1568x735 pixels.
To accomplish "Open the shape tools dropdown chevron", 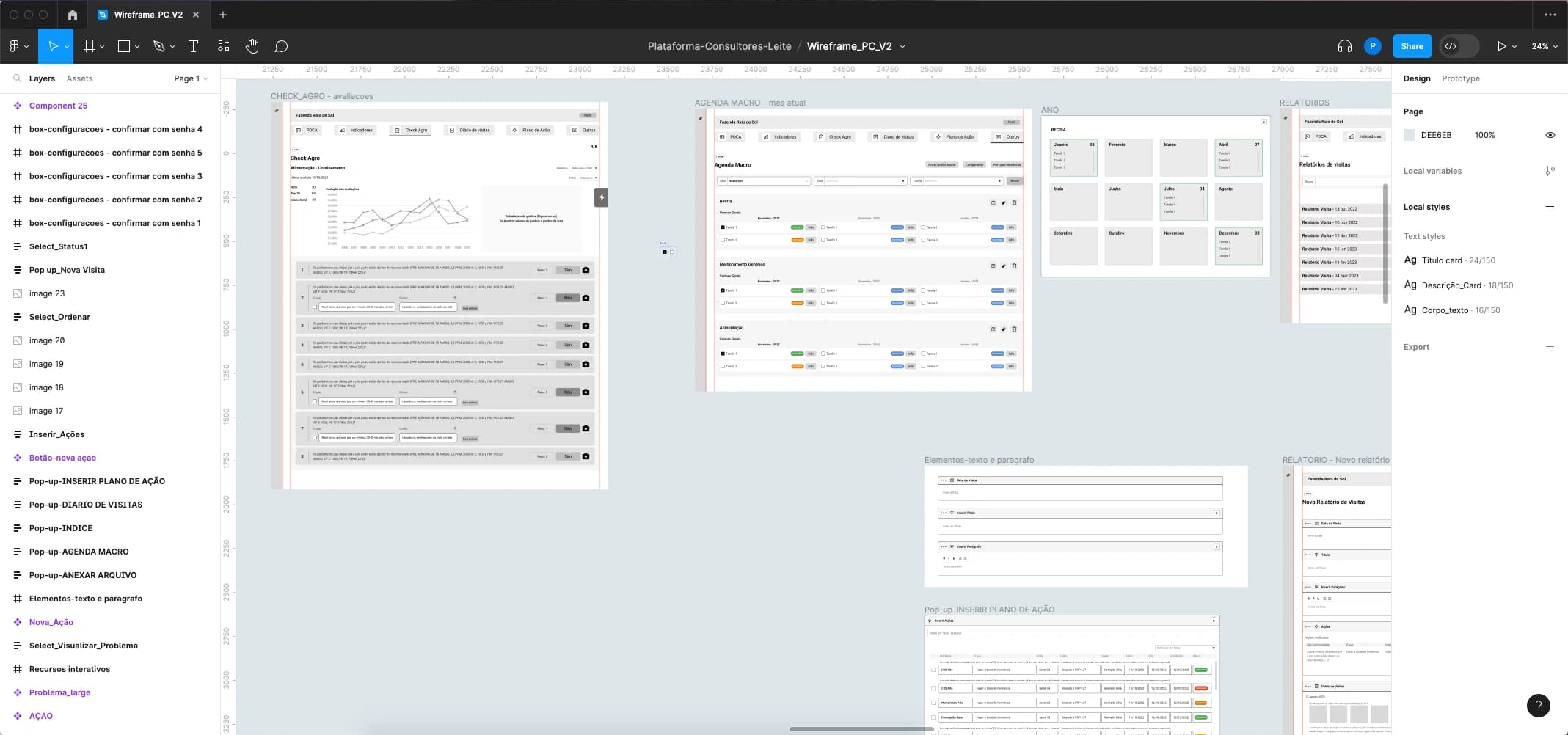I will tap(137, 47).
